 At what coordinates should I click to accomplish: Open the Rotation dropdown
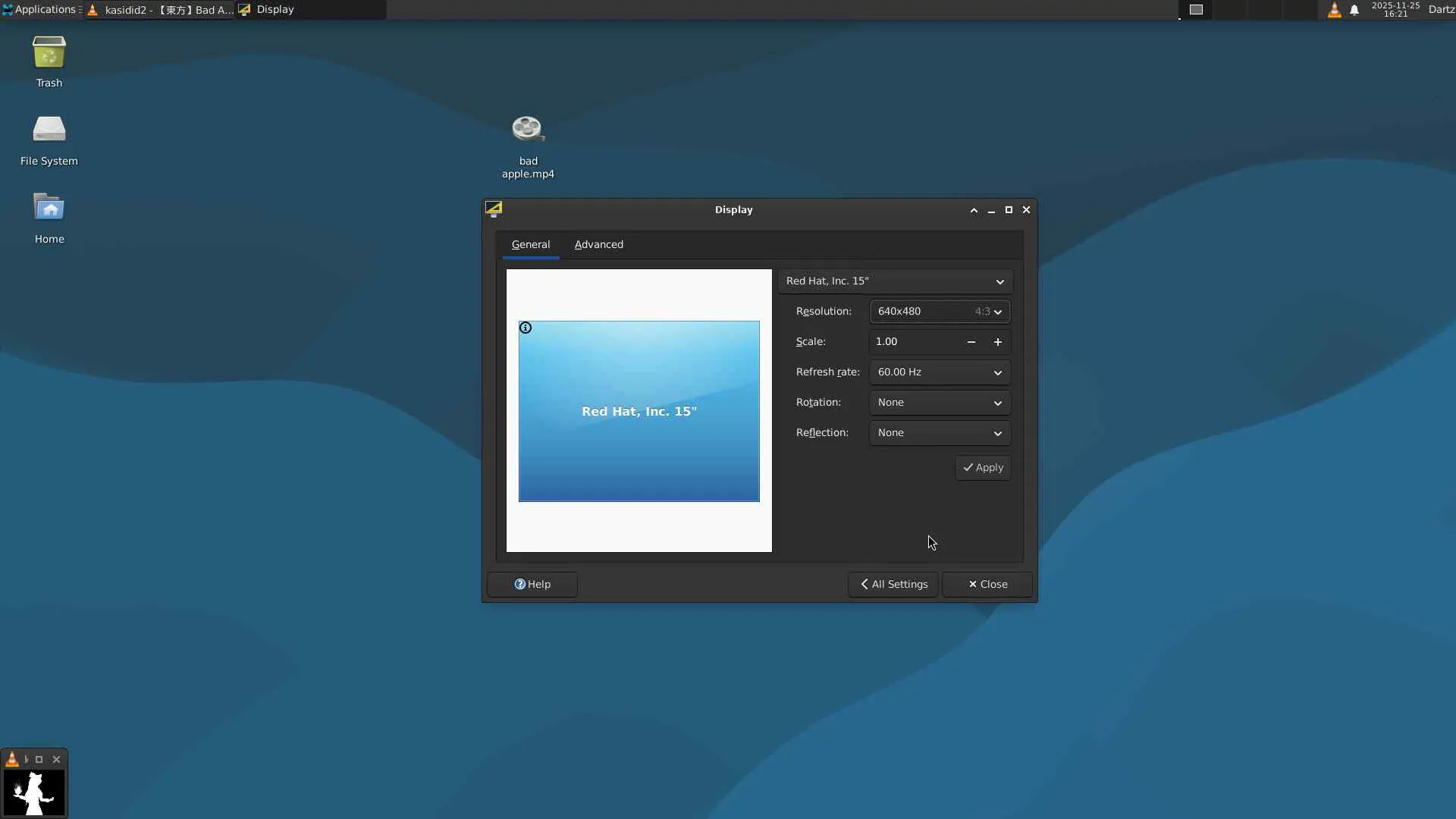[x=940, y=403]
